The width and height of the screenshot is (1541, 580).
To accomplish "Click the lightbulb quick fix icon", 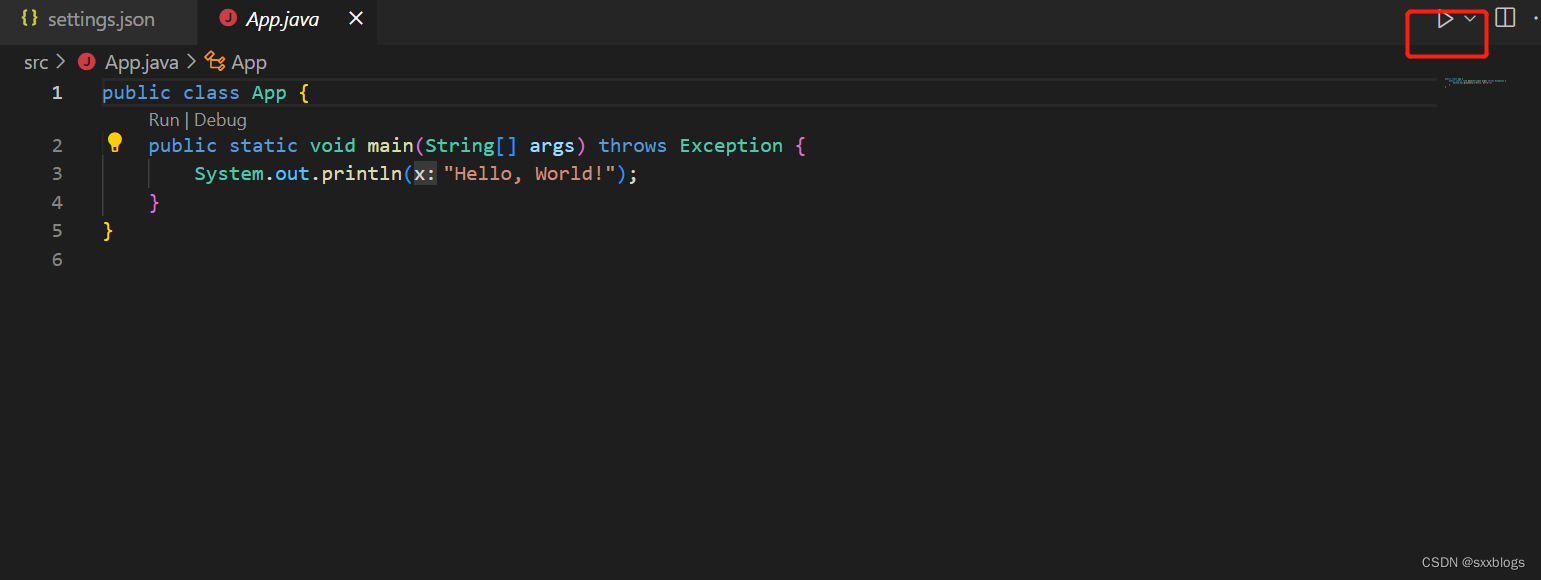I will [114, 142].
